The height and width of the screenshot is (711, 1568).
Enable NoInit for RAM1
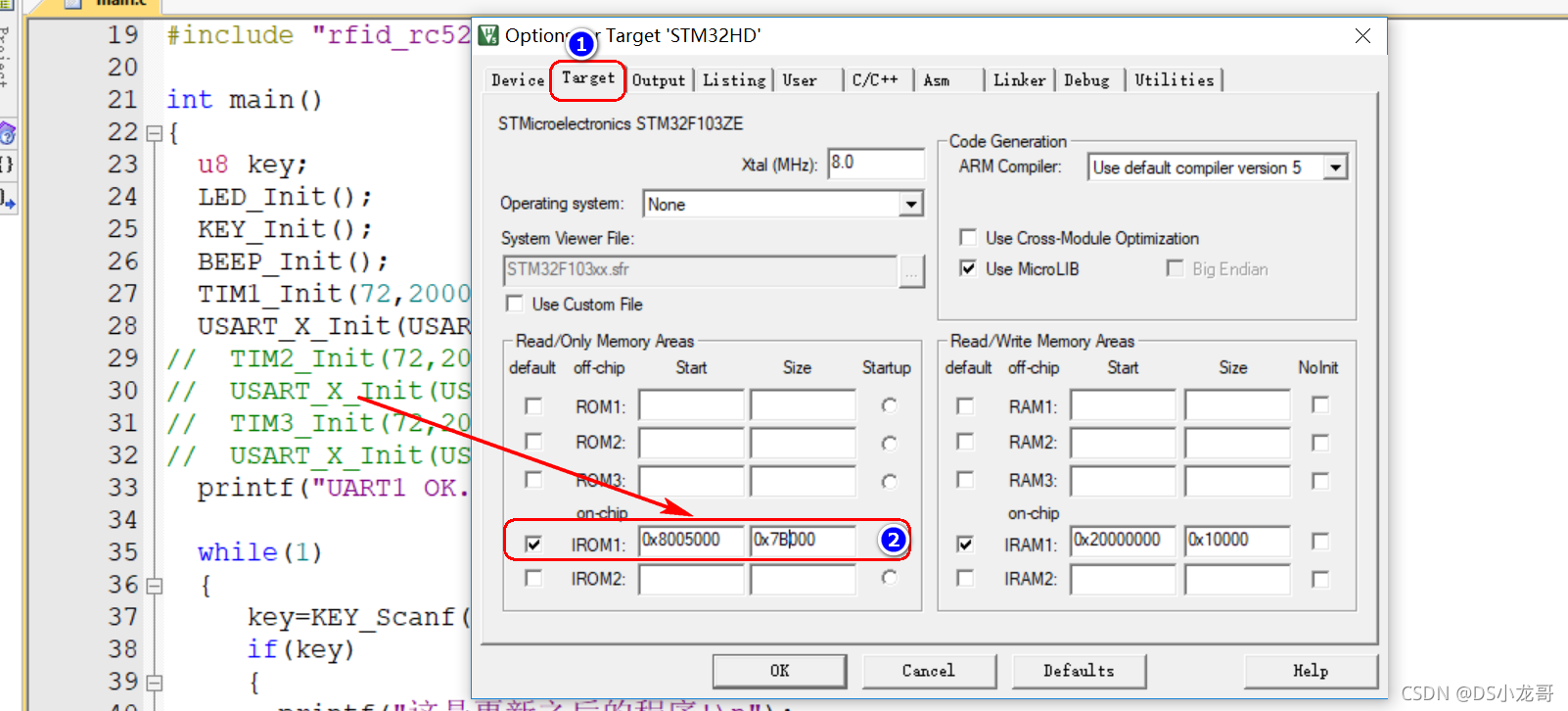(1320, 404)
